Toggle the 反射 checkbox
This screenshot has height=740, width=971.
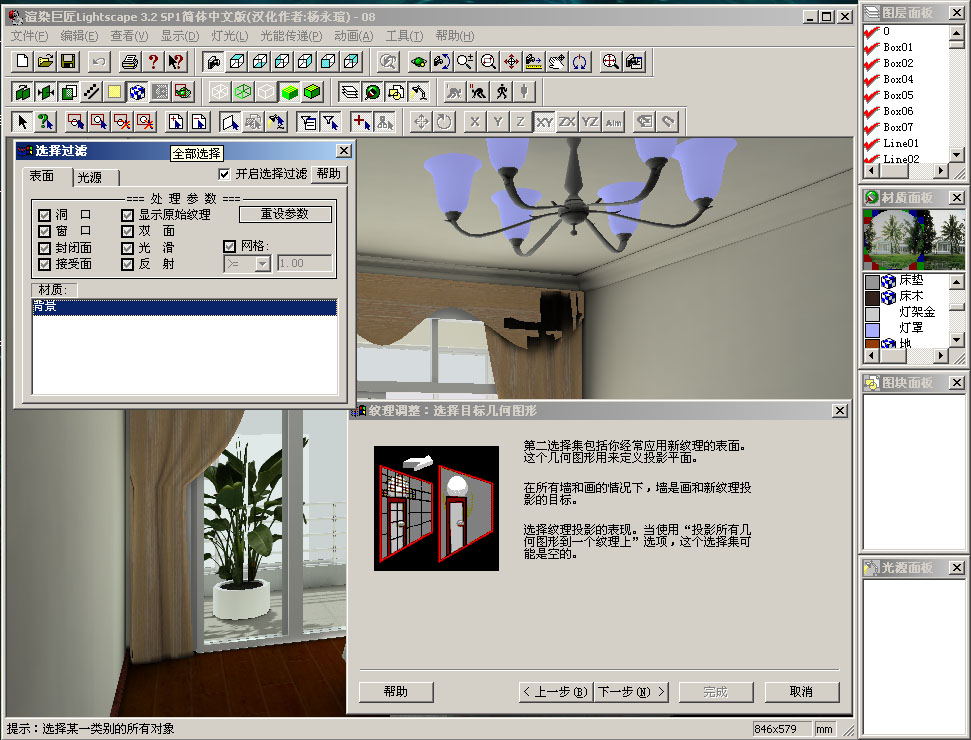128,264
